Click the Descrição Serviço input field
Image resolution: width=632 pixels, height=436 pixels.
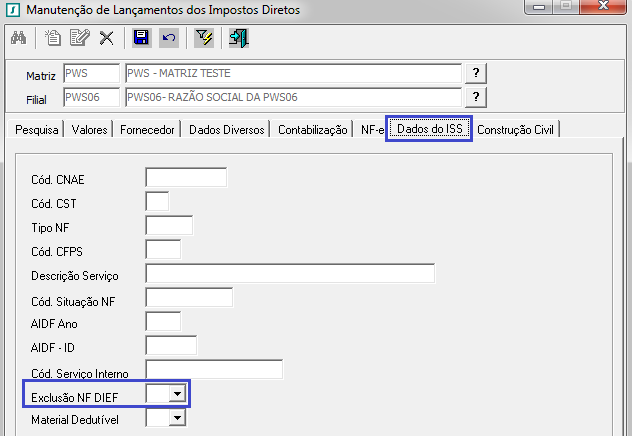click(290, 273)
